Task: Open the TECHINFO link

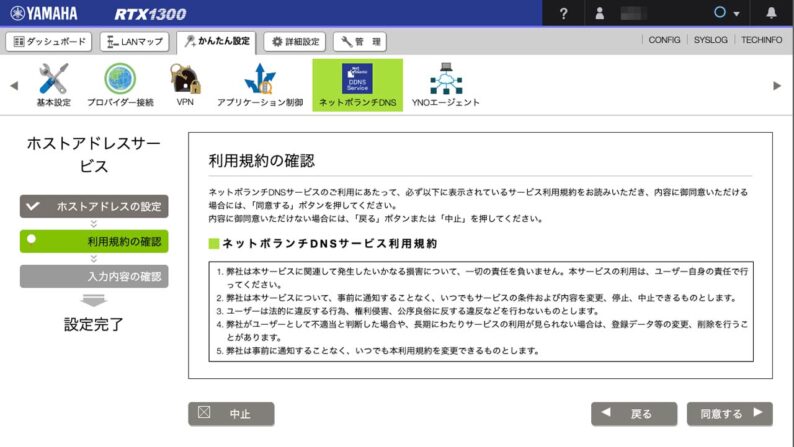Action: 761,39
